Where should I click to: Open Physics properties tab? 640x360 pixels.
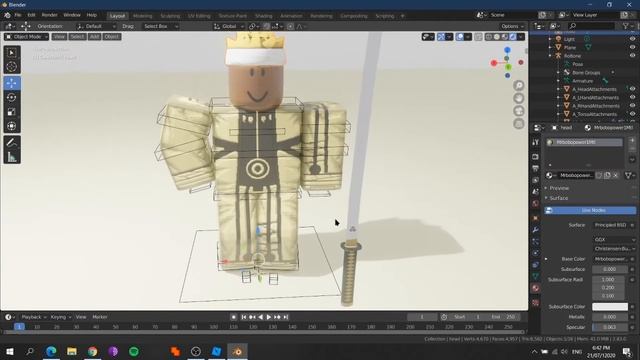536,253
